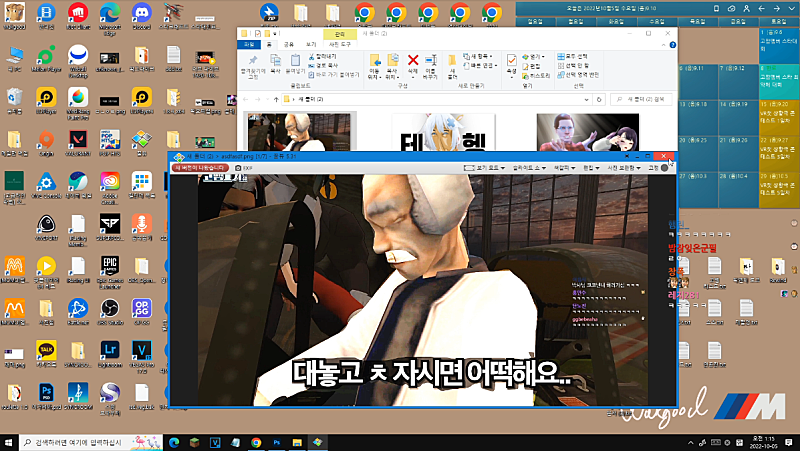Open the view mode dropdown in Honeyview
Viewport: 800px width, 451px height.
pyautogui.click(x=484, y=168)
